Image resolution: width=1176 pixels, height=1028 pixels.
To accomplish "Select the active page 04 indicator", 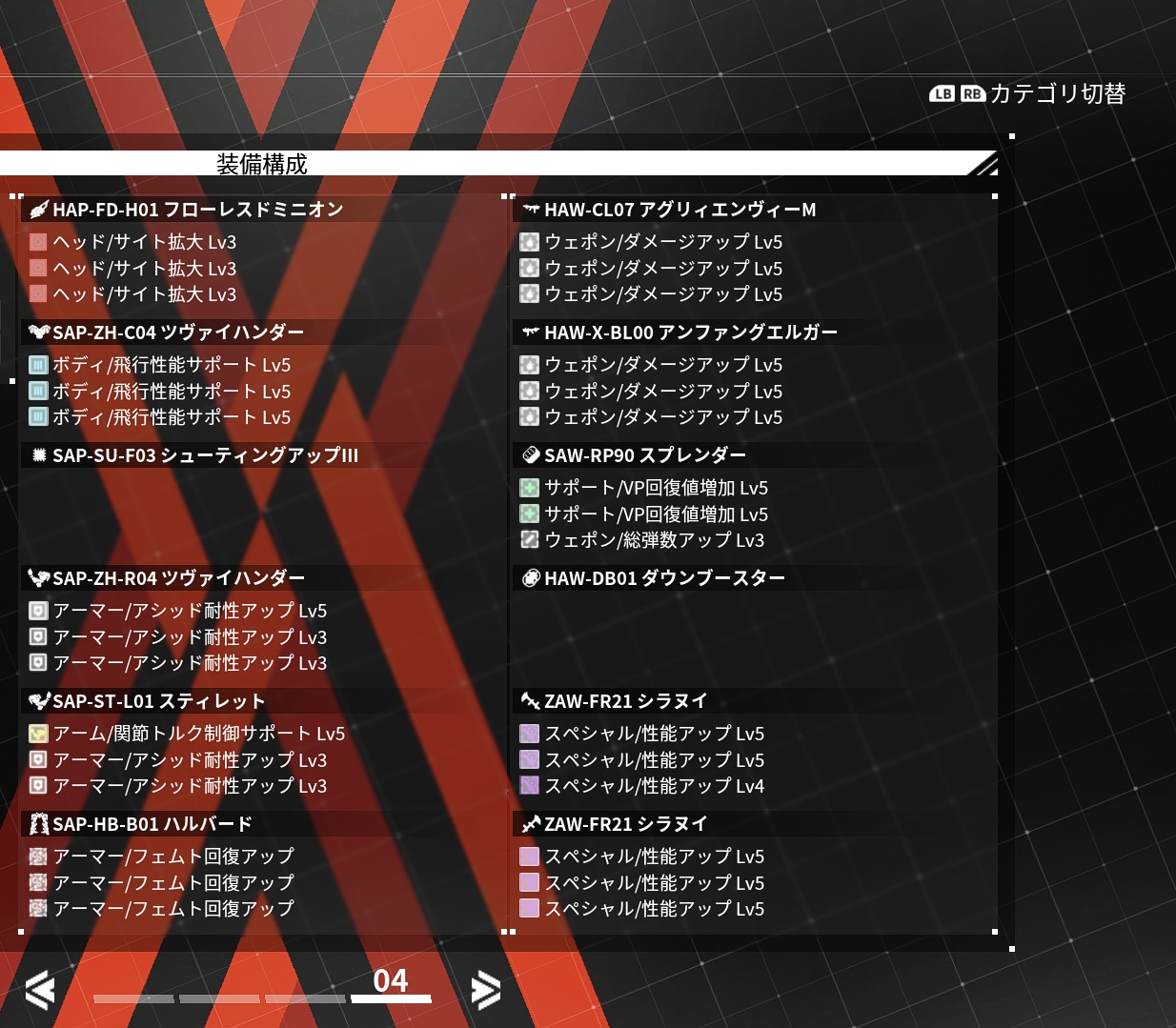I will click(x=391, y=998).
